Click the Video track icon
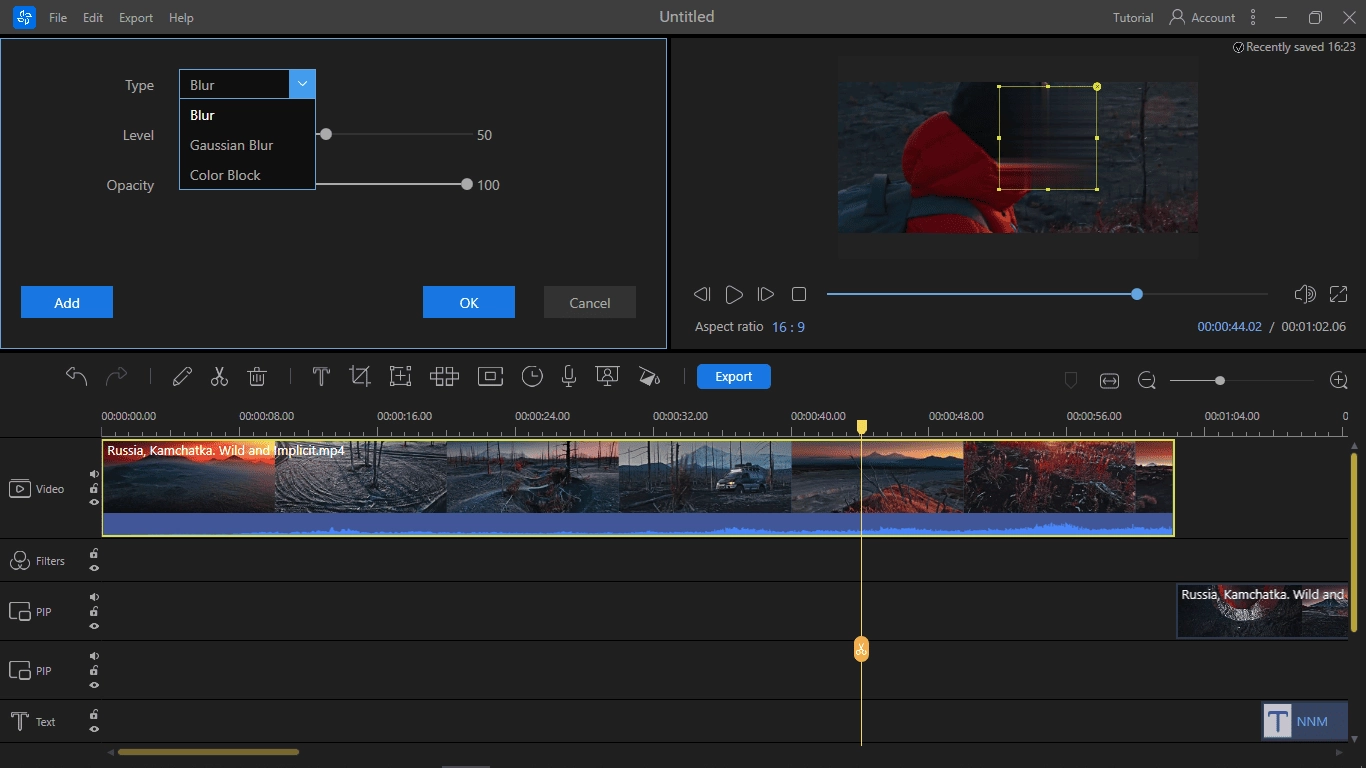This screenshot has width=1366, height=768. pyautogui.click(x=19, y=489)
